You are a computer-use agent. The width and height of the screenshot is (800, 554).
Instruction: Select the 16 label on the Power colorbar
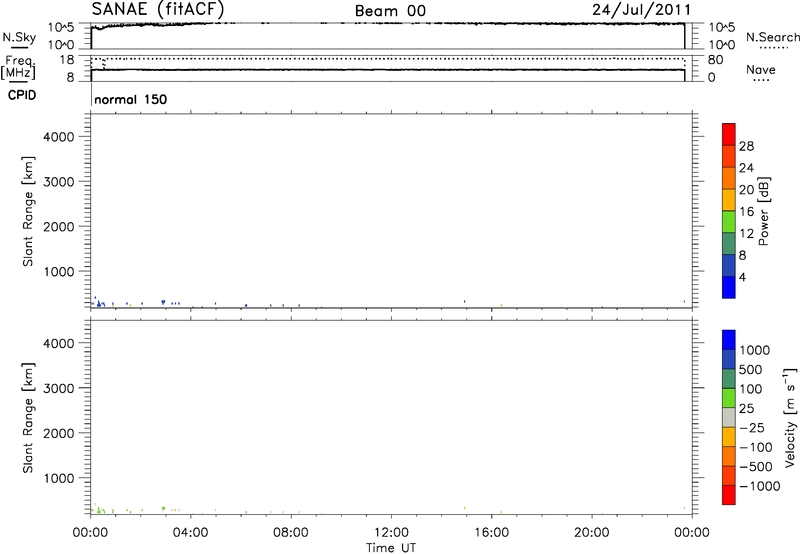(x=746, y=212)
